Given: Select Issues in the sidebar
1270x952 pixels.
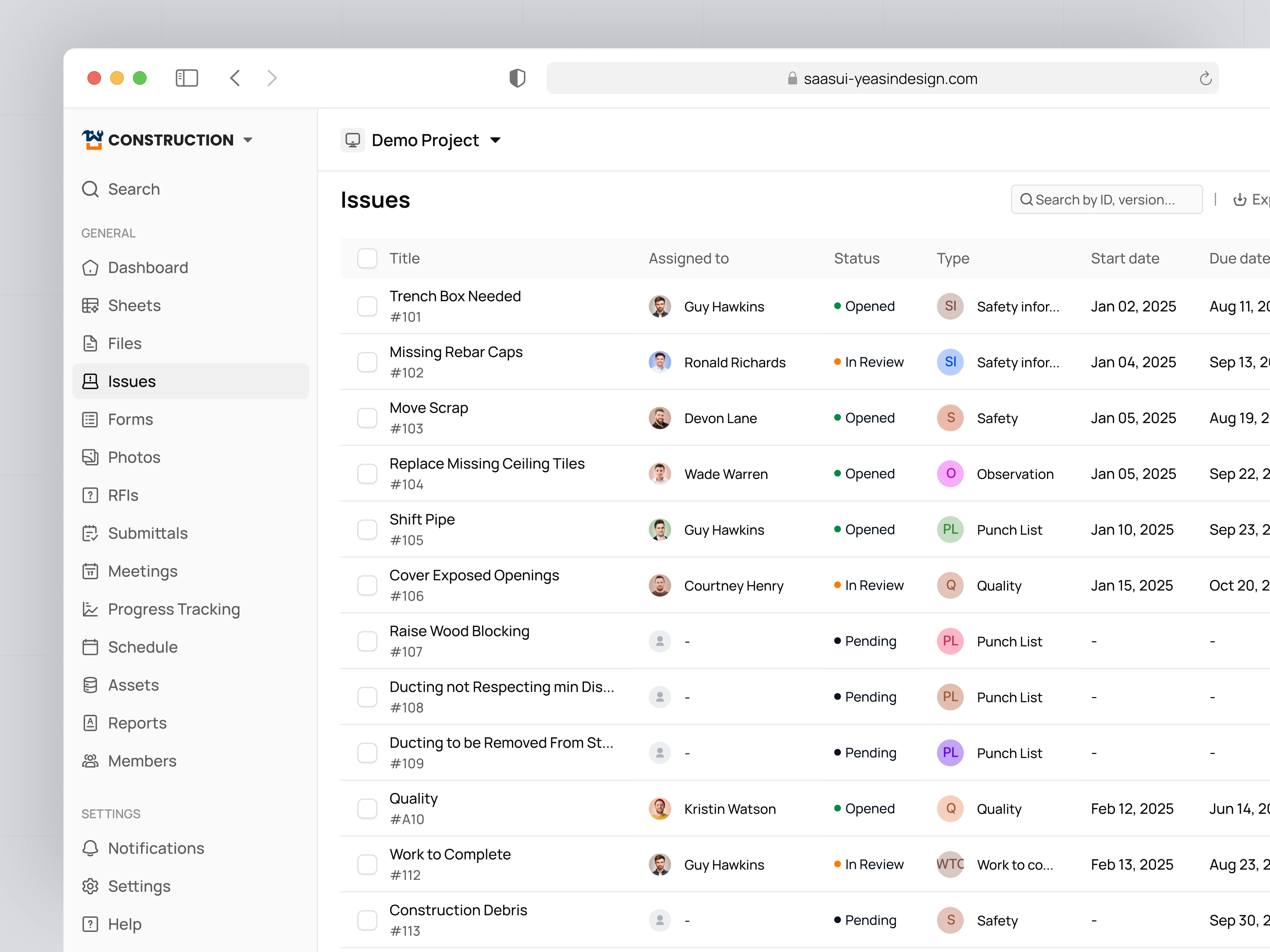Looking at the screenshot, I should 190,382.
